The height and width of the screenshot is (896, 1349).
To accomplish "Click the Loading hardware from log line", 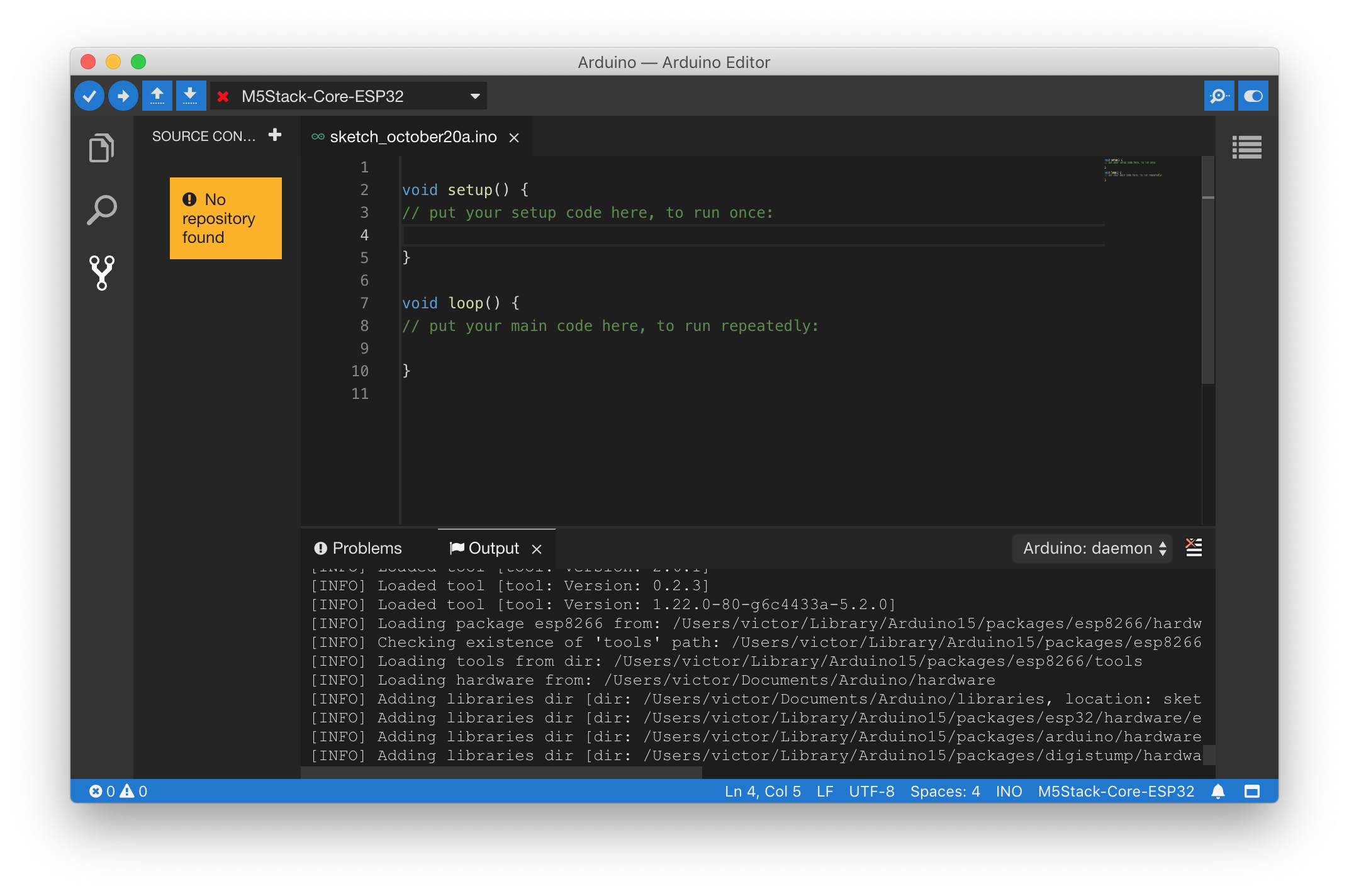I will pyautogui.click(x=654, y=680).
